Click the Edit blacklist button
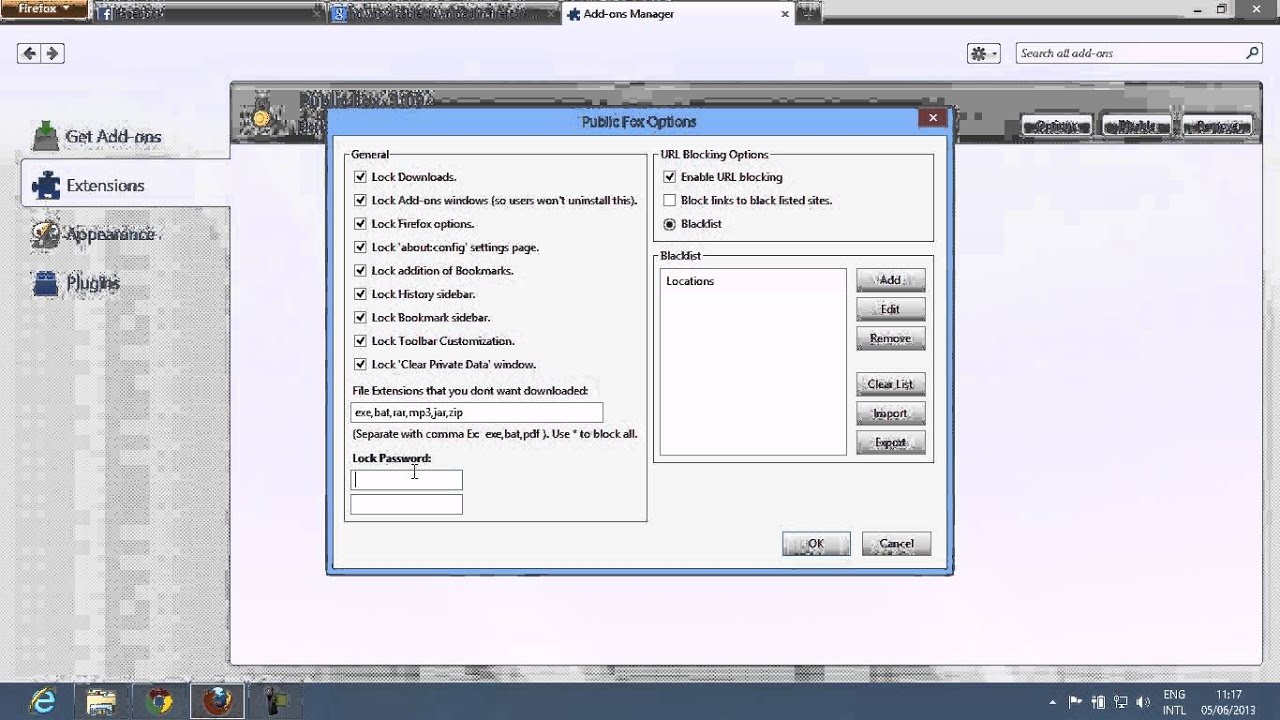Image resolution: width=1280 pixels, height=720 pixels. click(890, 309)
